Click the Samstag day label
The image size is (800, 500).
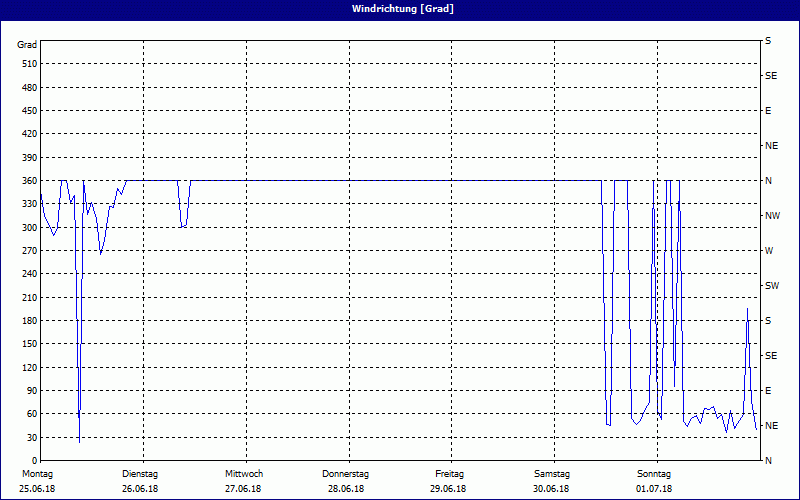(552, 474)
